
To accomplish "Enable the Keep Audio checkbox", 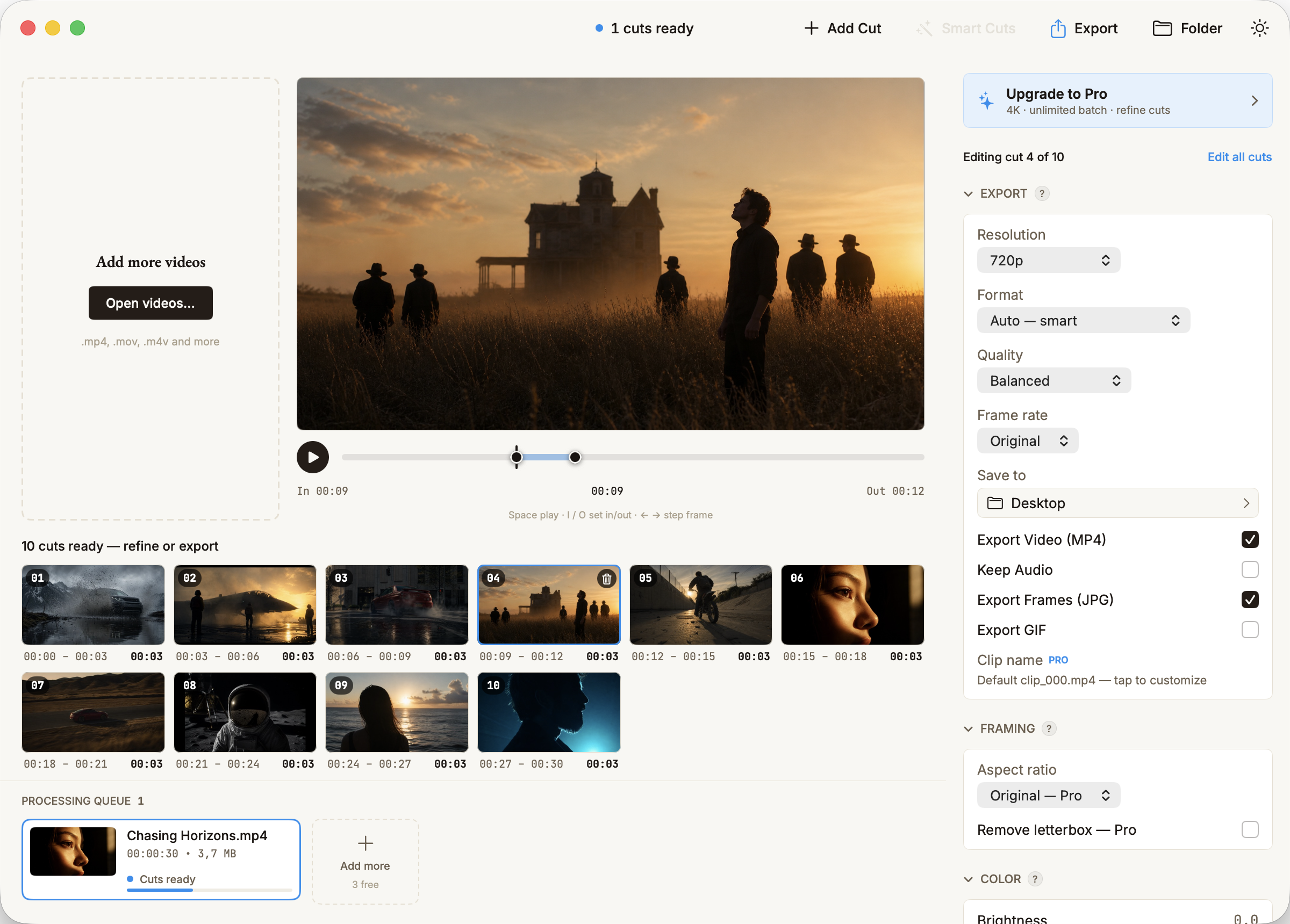I will (x=1250, y=570).
